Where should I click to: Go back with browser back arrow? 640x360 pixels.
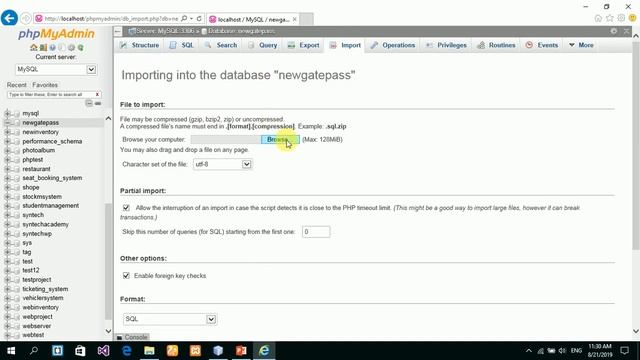[9, 18]
